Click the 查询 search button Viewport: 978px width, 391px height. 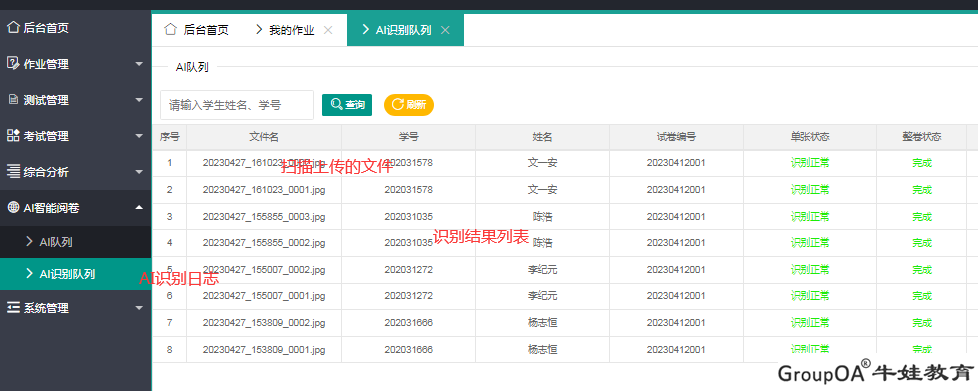point(347,105)
